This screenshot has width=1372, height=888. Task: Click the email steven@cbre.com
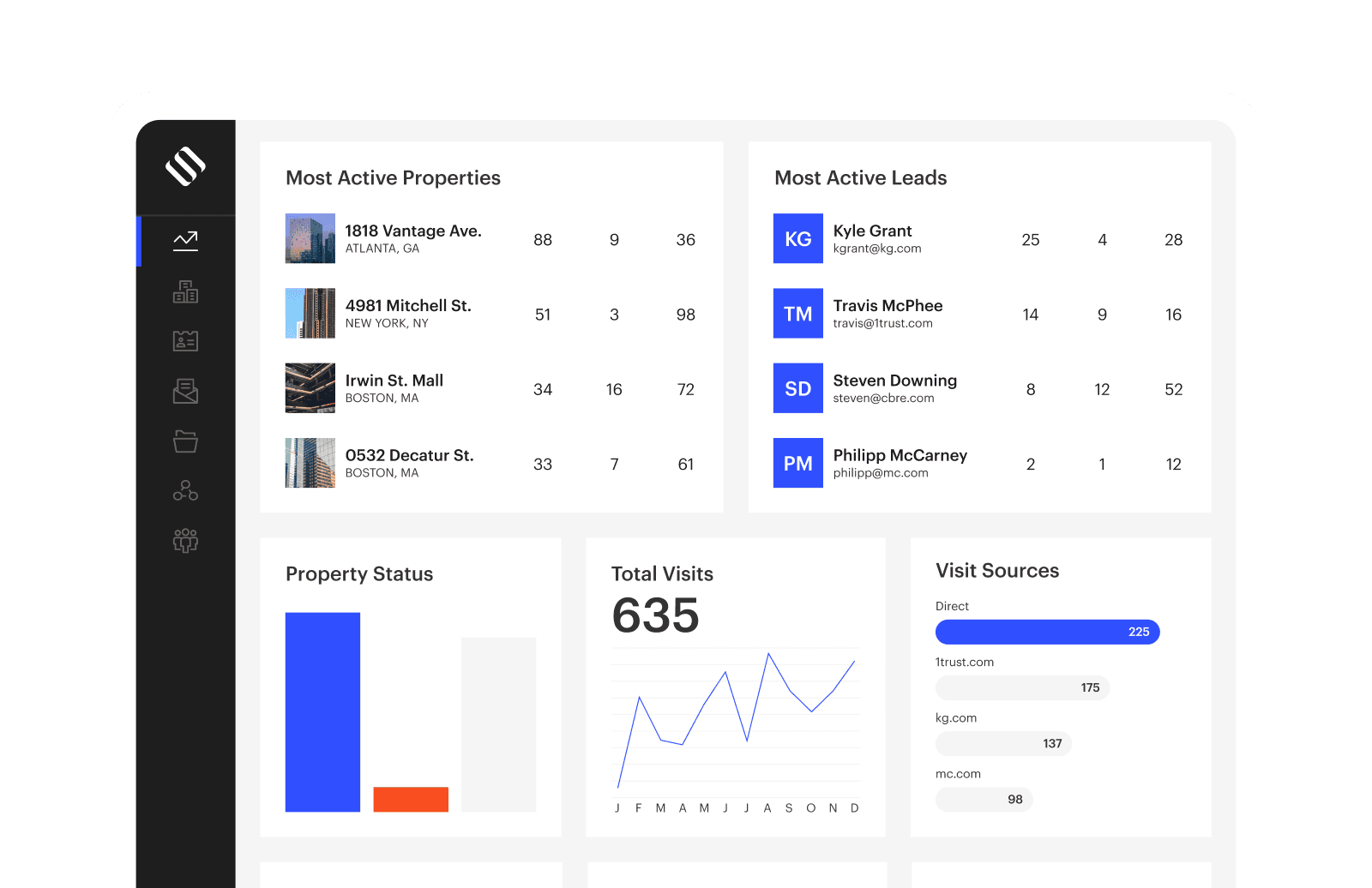coord(883,398)
